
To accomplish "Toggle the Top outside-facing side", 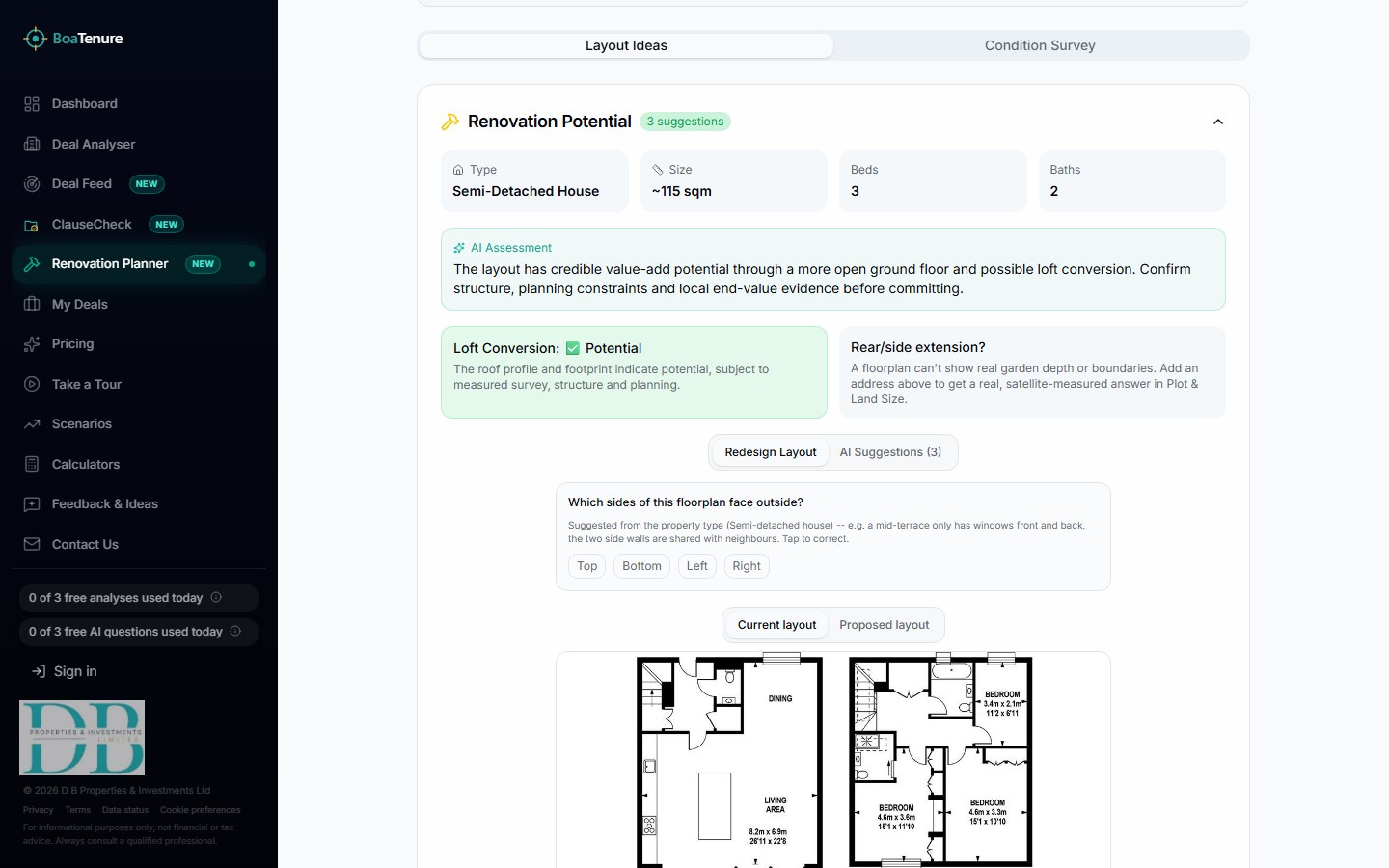I will click(x=587, y=566).
